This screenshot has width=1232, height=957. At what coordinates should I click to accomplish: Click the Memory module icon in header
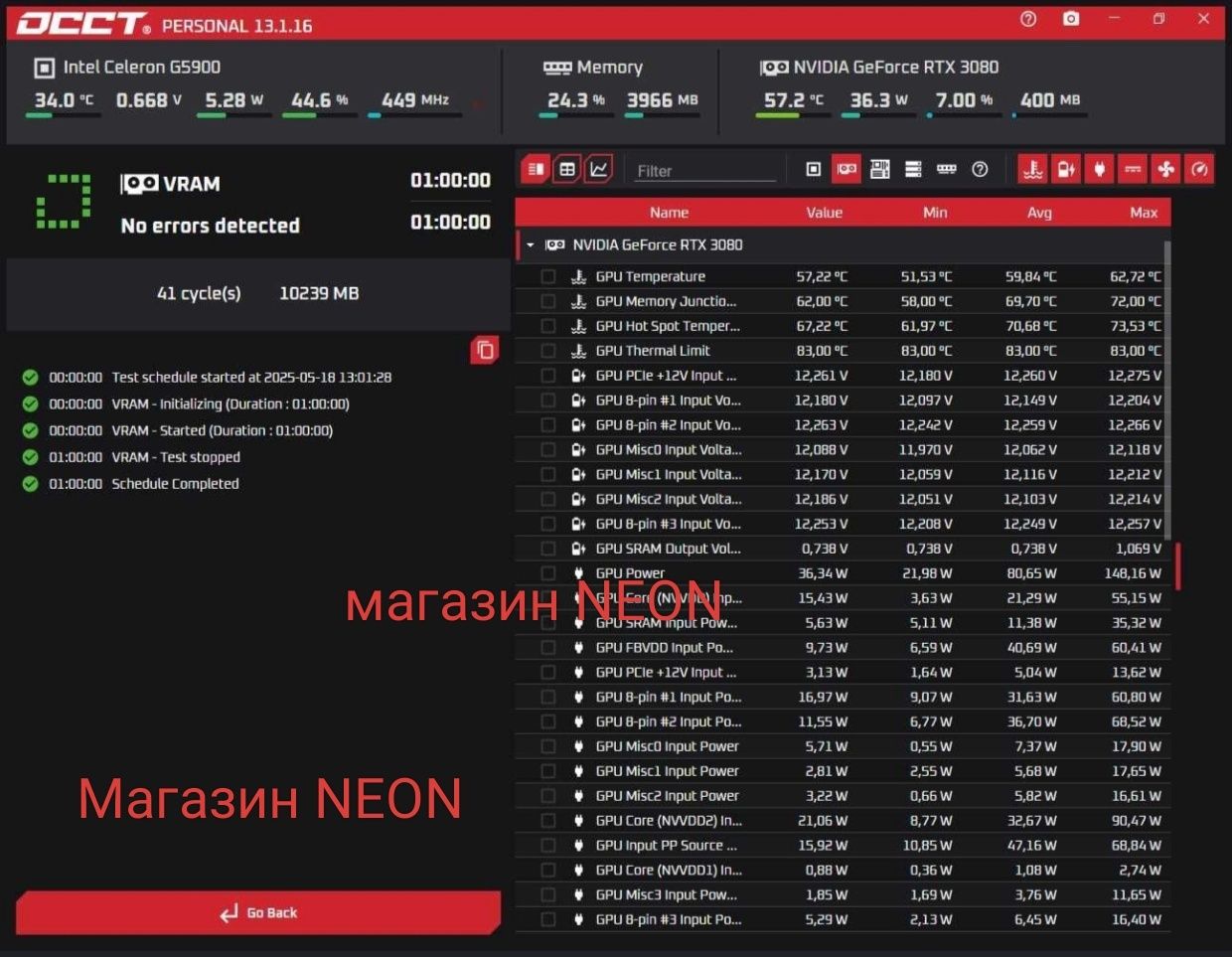point(557,68)
